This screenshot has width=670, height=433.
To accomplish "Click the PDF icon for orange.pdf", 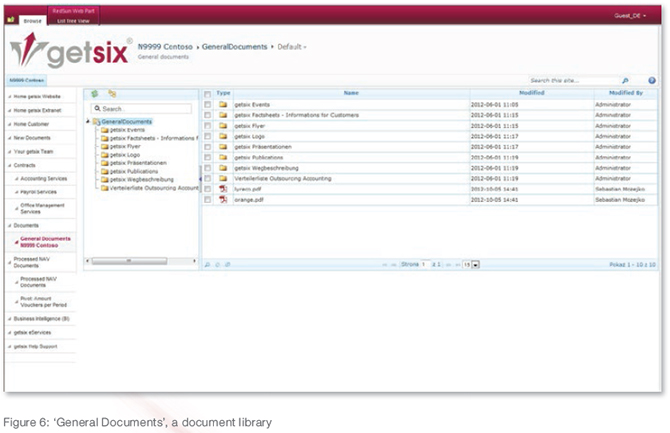I will coord(223,200).
